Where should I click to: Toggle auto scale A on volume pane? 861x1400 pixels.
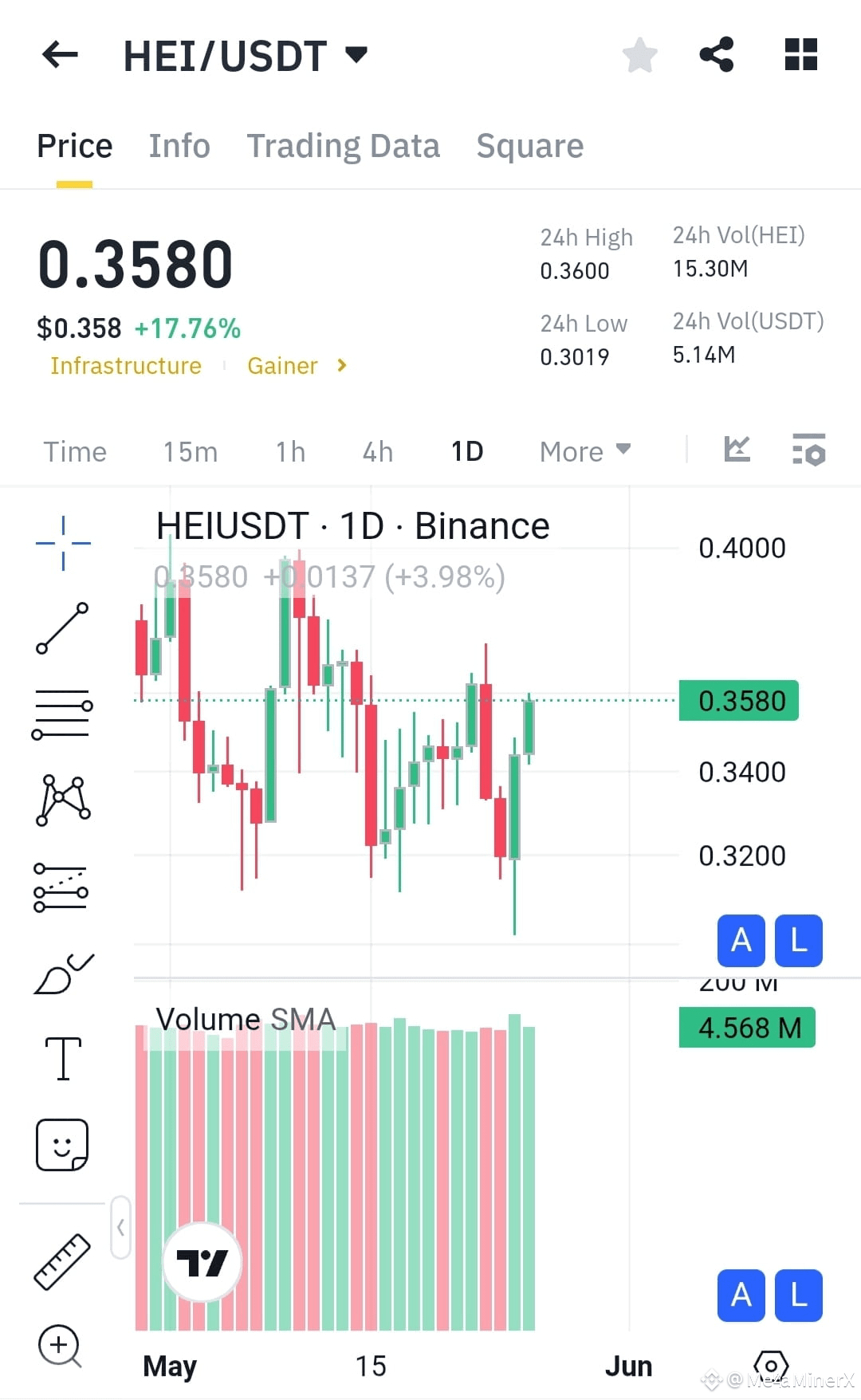[x=741, y=1296]
